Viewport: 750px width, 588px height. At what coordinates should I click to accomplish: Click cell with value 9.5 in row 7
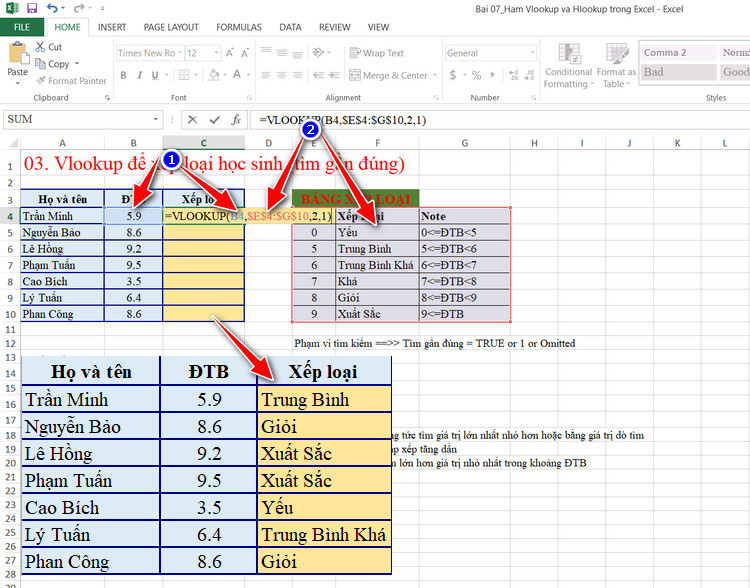(x=133, y=265)
